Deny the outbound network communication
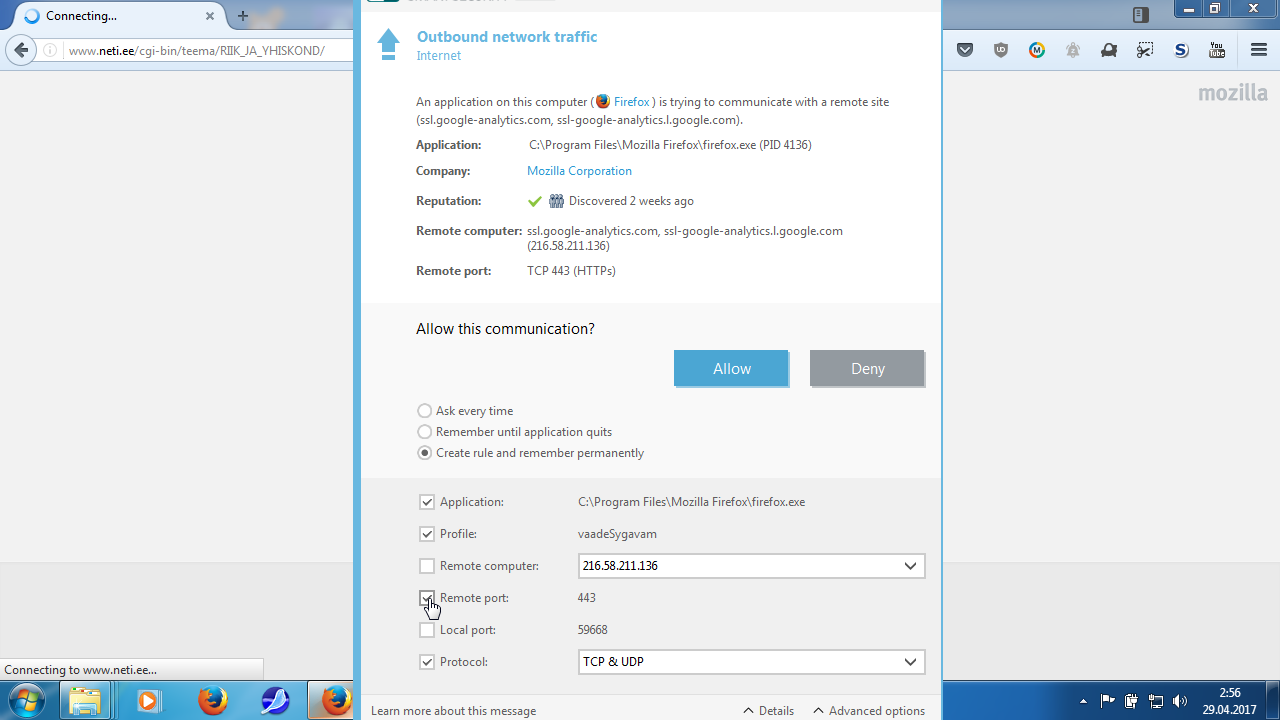This screenshot has height=720, width=1280. pyautogui.click(x=867, y=369)
